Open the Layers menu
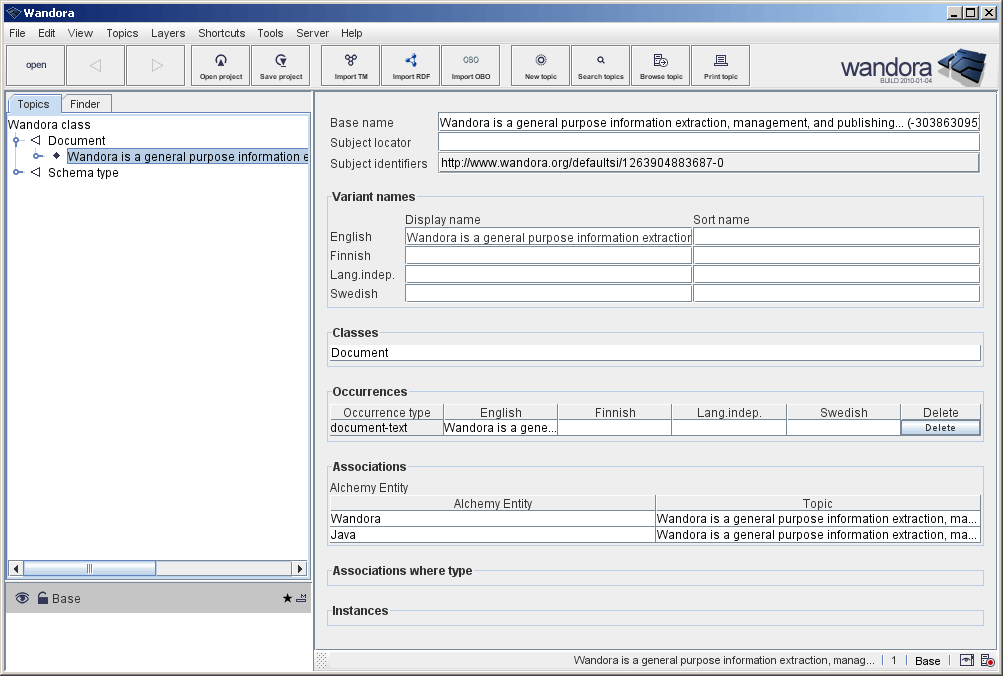The image size is (1003, 676). click(168, 33)
